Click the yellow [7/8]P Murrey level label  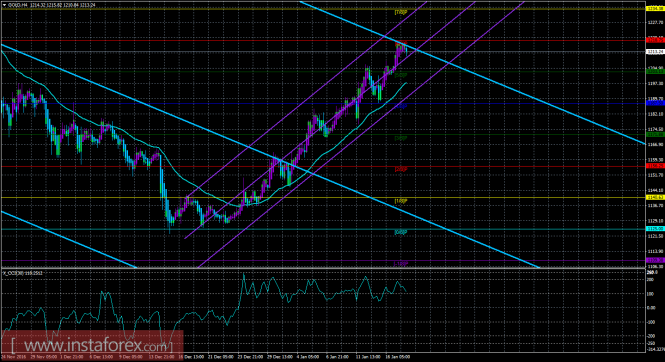click(401, 12)
